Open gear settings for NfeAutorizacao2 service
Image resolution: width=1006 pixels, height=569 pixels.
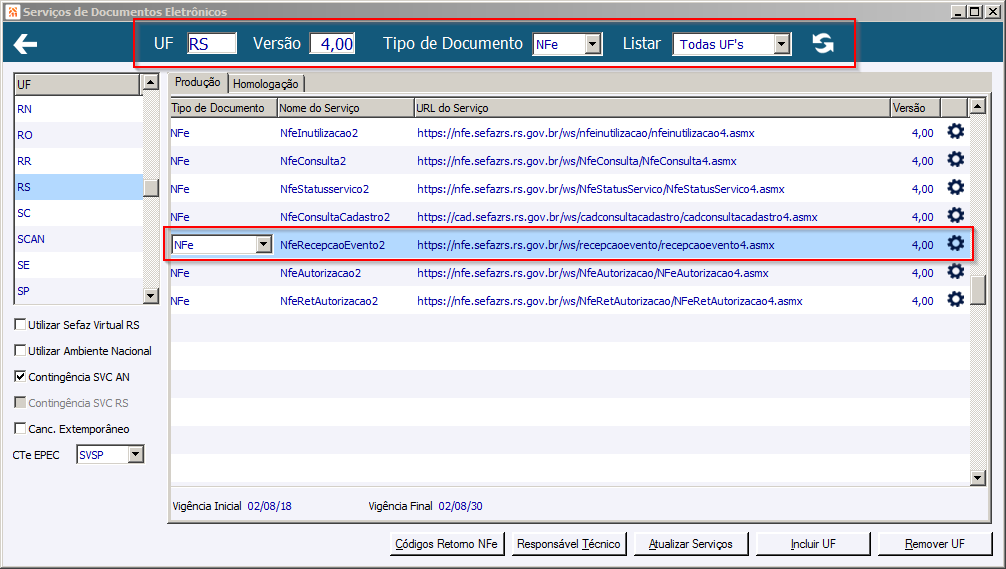click(955, 271)
